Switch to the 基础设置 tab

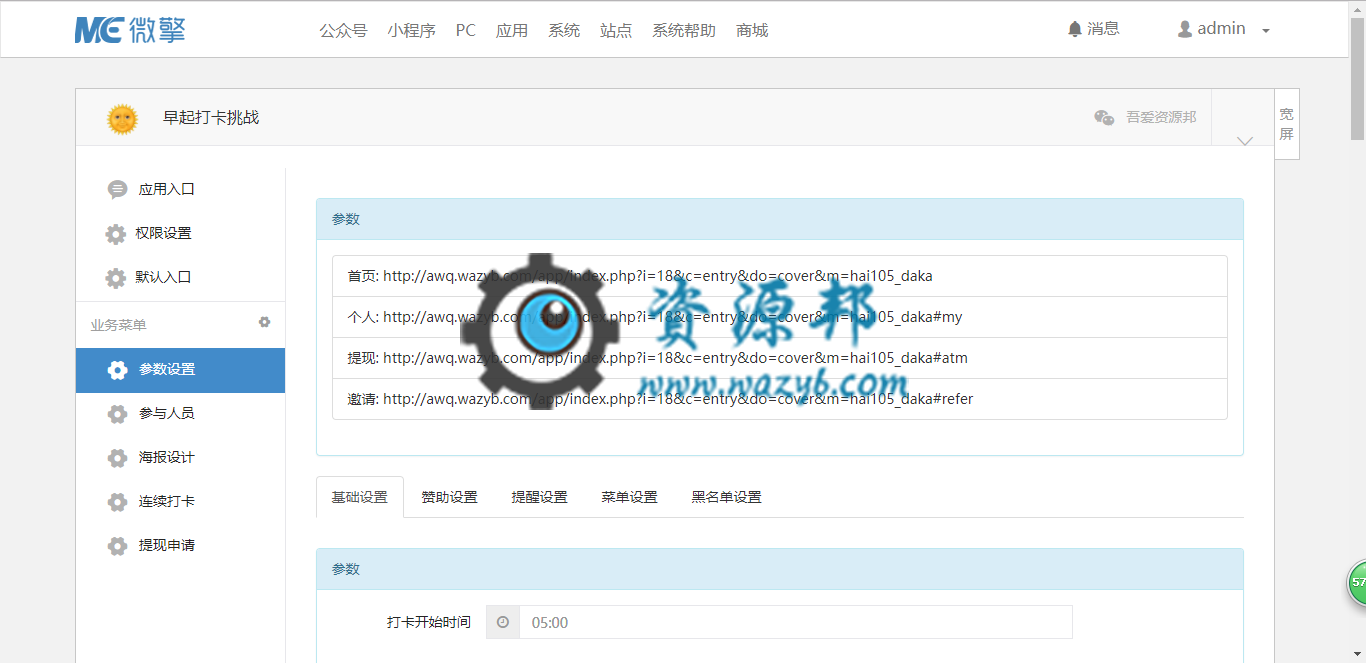[360, 497]
